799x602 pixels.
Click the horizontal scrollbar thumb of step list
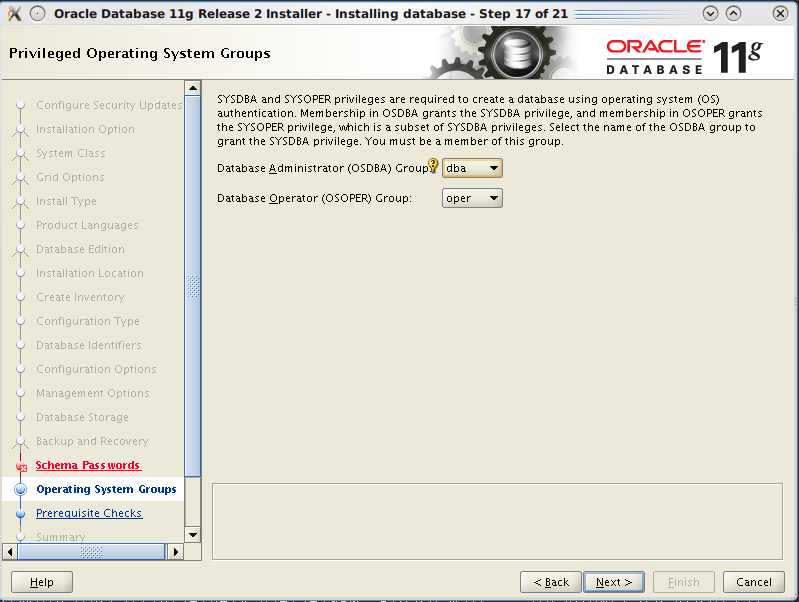[x=91, y=552]
